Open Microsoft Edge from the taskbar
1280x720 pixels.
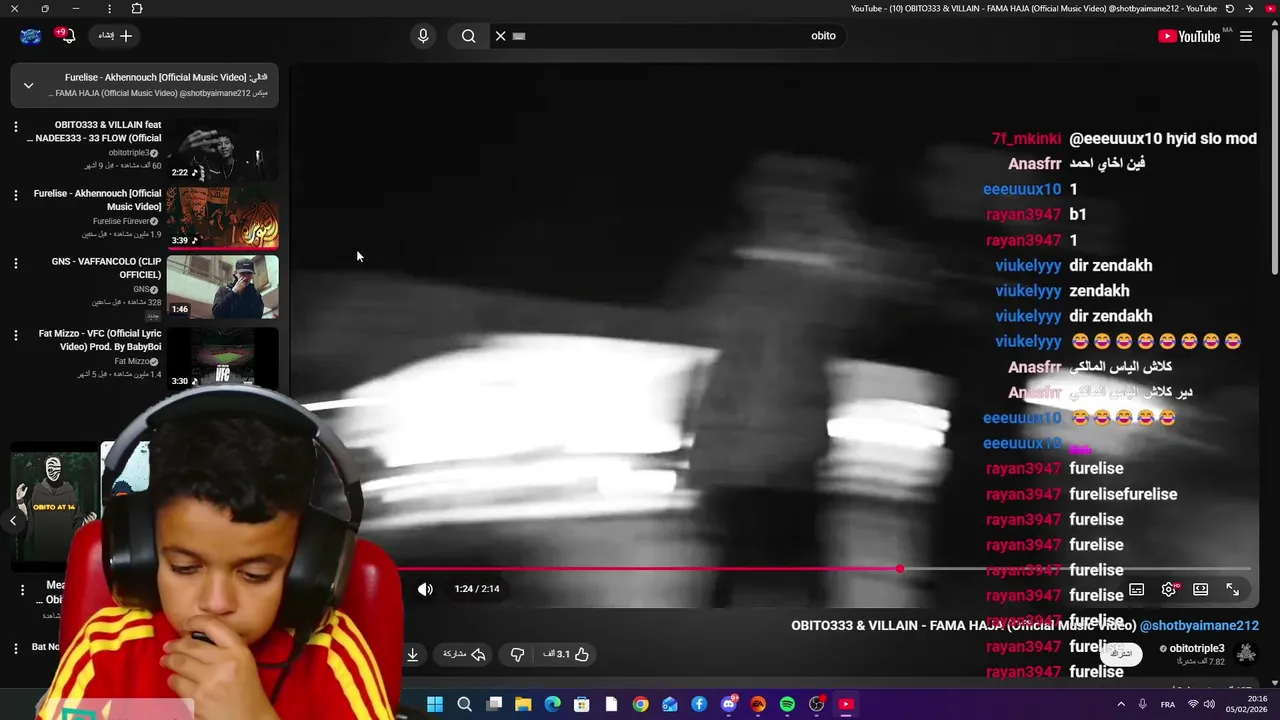coord(552,704)
